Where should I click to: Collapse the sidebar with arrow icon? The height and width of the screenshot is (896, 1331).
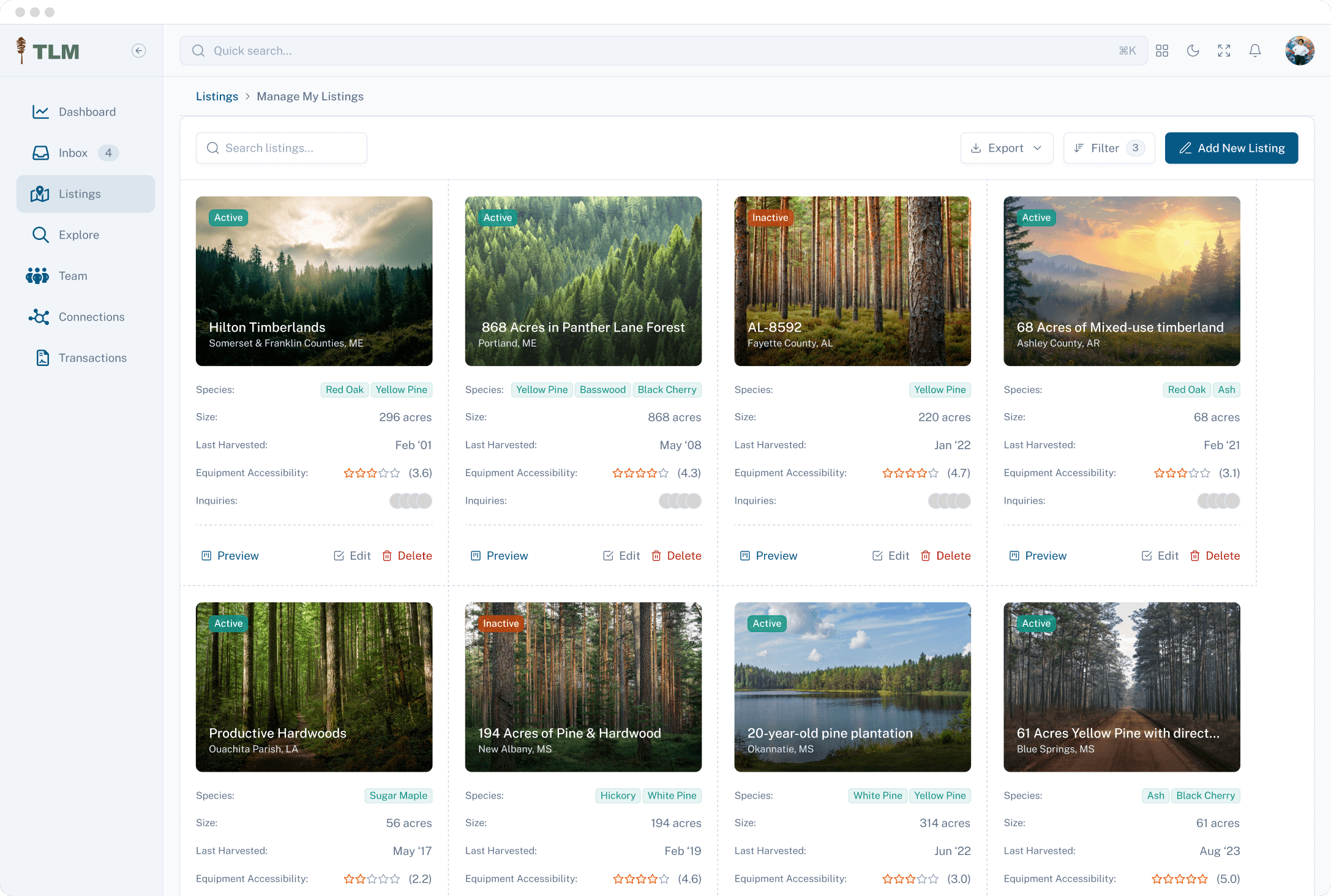coord(138,51)
